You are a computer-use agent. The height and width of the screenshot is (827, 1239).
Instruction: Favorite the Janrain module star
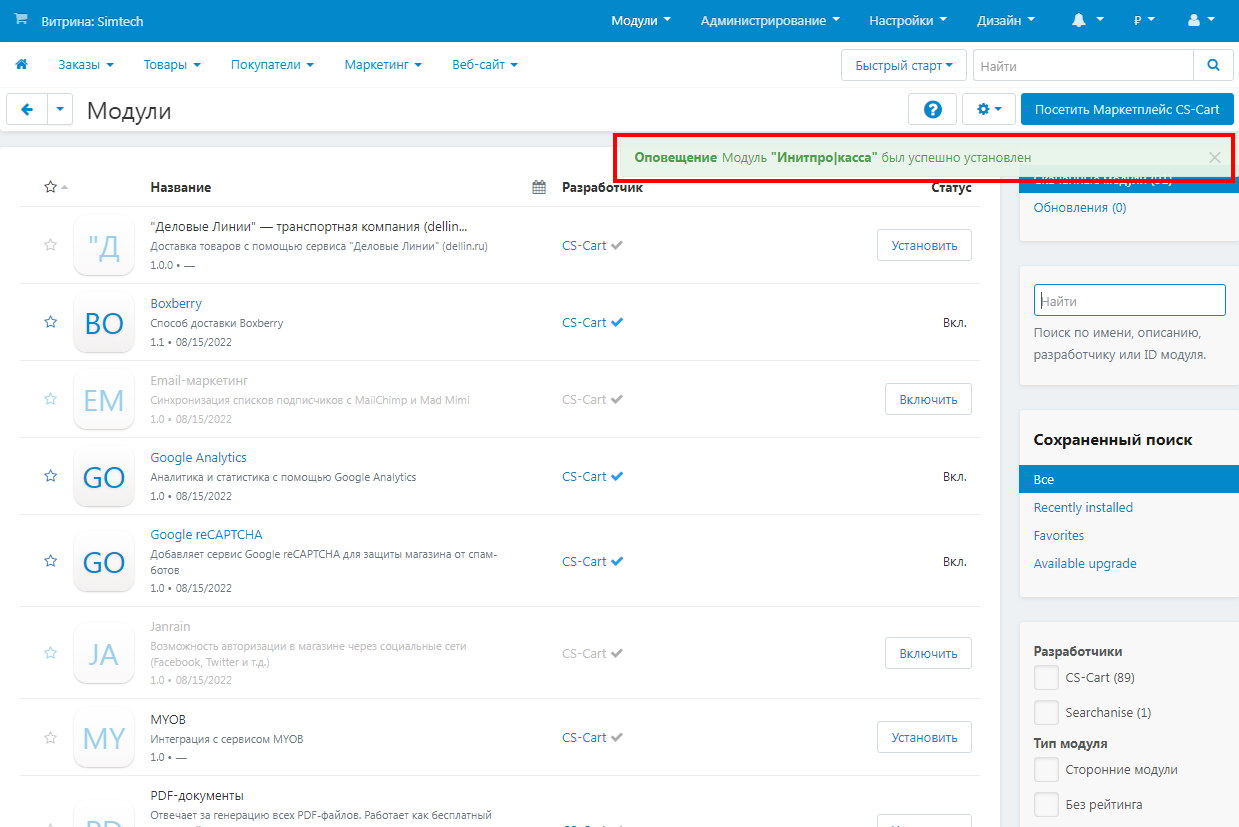pos(51,653)
